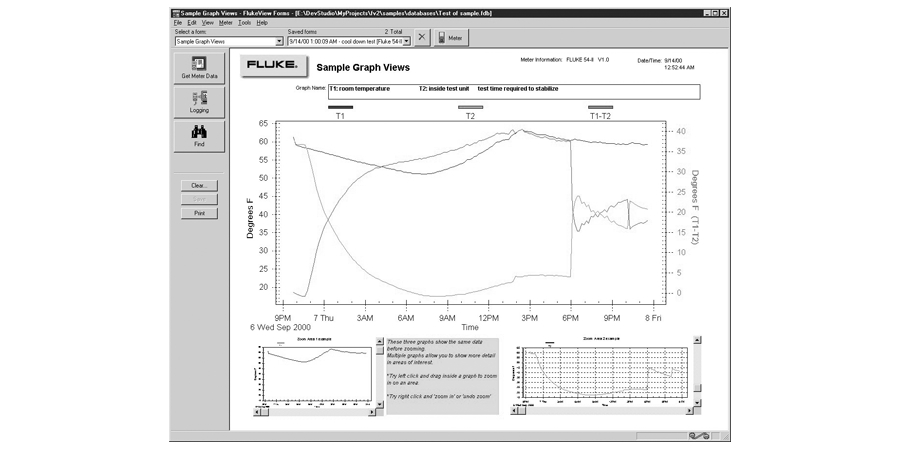Click Zoom Area 1 horizontal scroll left arrow

tap(257, 412)
